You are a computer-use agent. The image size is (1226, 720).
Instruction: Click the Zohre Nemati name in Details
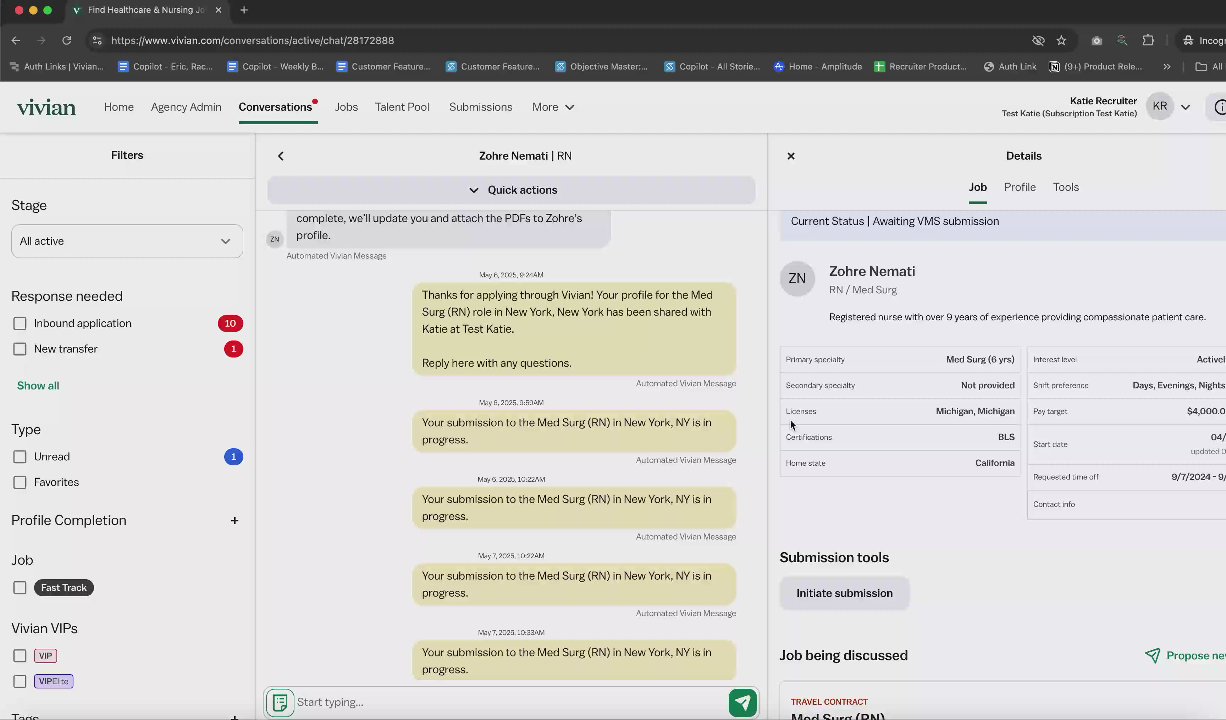point(872,271)
